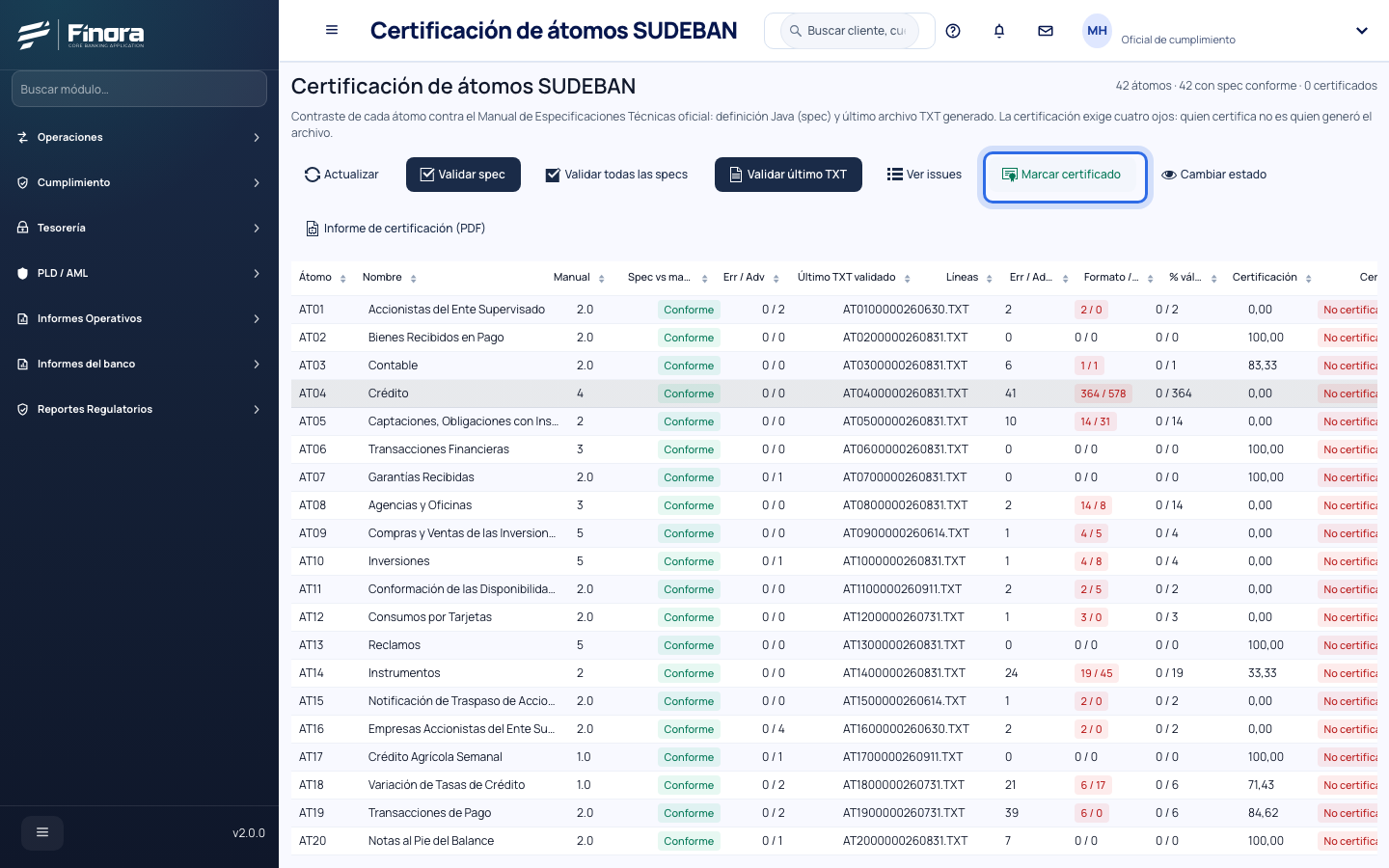Image resolution: width=1389 pixels, height=868 pixels.
Task: Sort by Lineas column arrows
Action: [990, 278]
